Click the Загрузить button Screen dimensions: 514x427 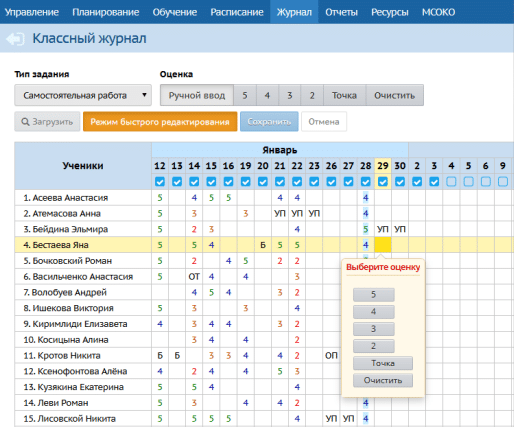pos(47,122)
